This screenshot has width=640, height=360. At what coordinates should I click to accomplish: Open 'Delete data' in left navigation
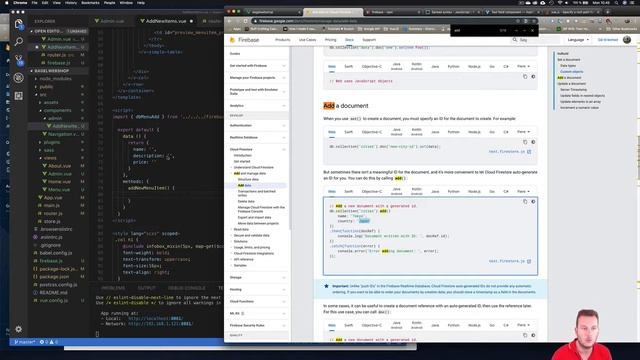pos(246,201)
